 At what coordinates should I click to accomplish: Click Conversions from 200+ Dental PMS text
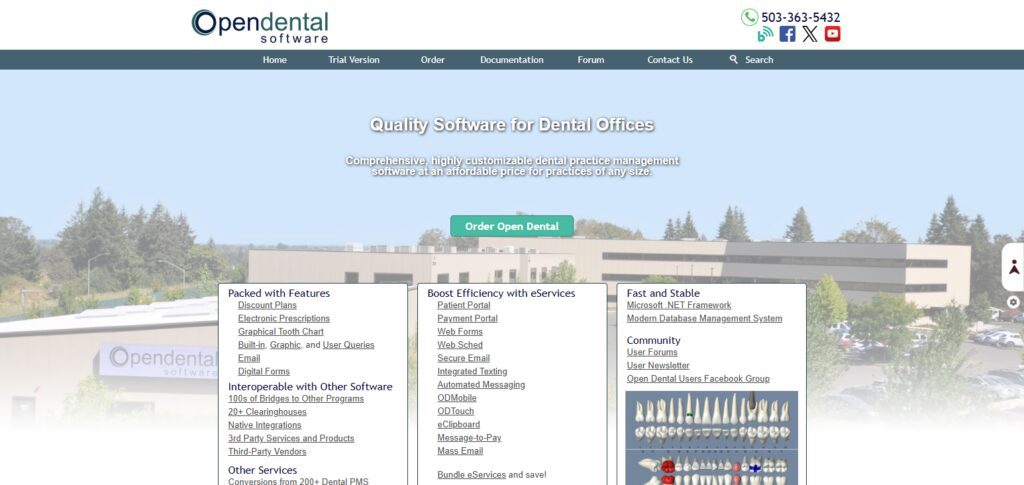point(298,482)
